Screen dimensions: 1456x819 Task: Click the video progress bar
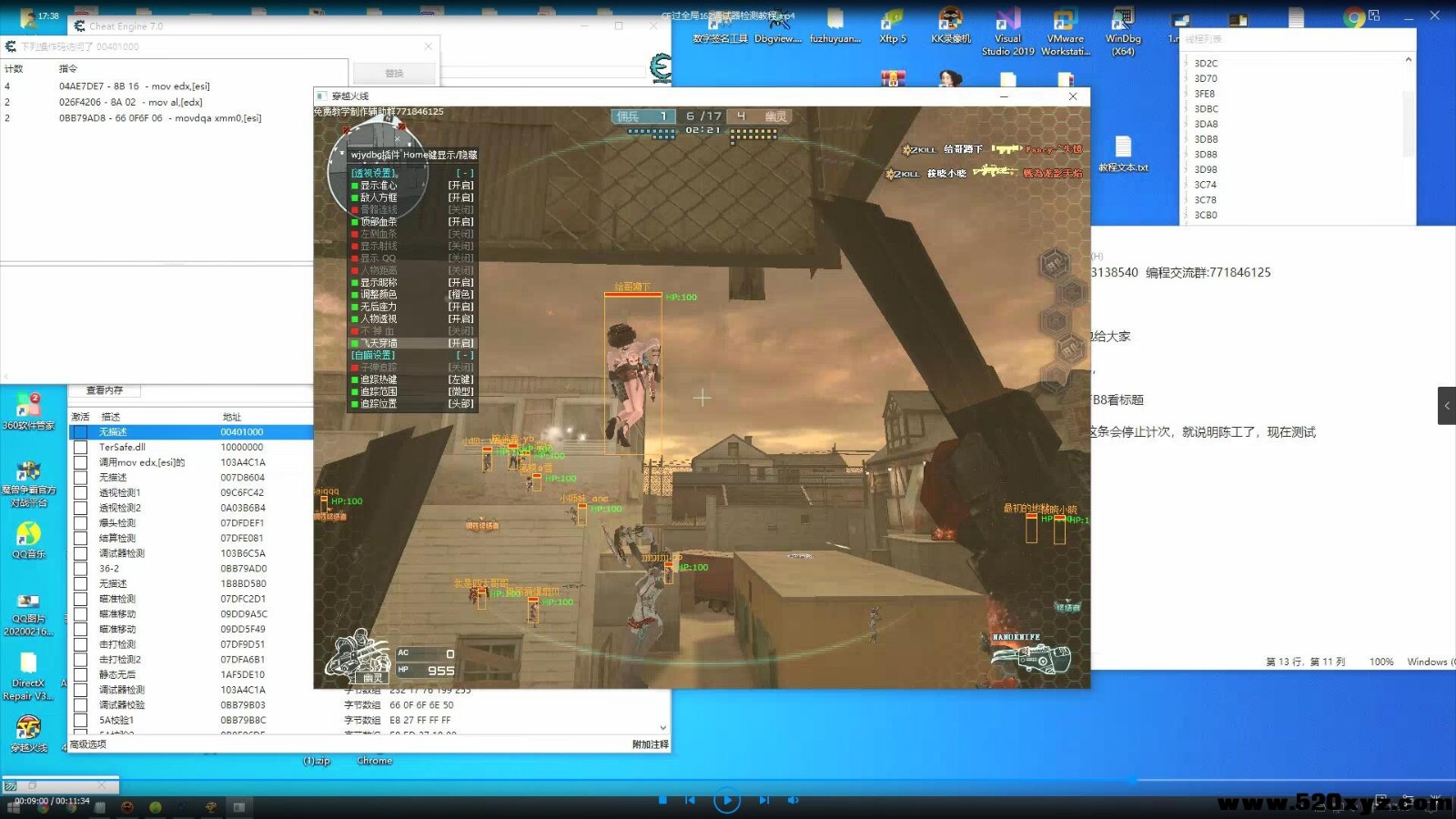coord(728,781)
